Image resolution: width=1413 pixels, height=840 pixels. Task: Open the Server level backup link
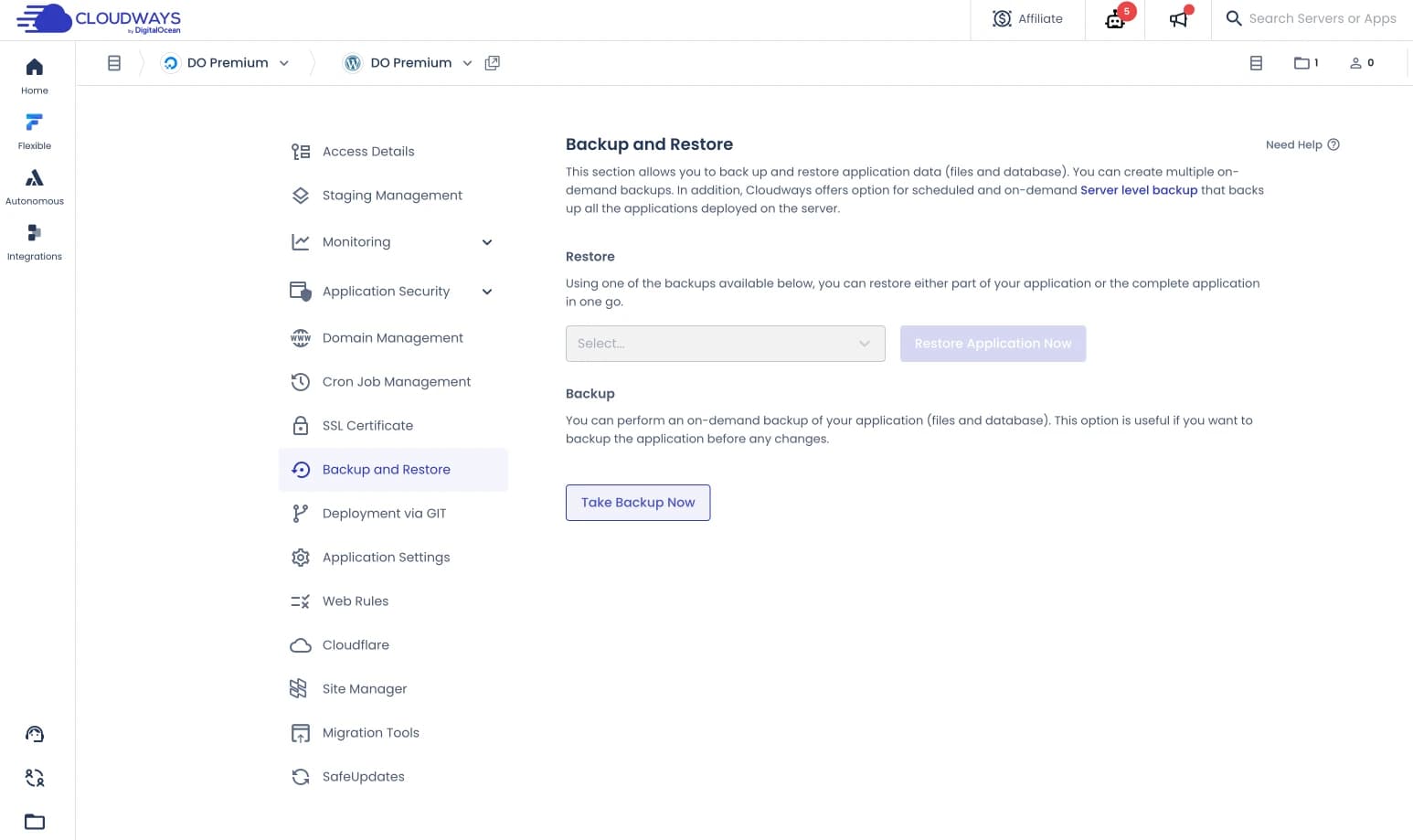click(x=1139, y=190)
